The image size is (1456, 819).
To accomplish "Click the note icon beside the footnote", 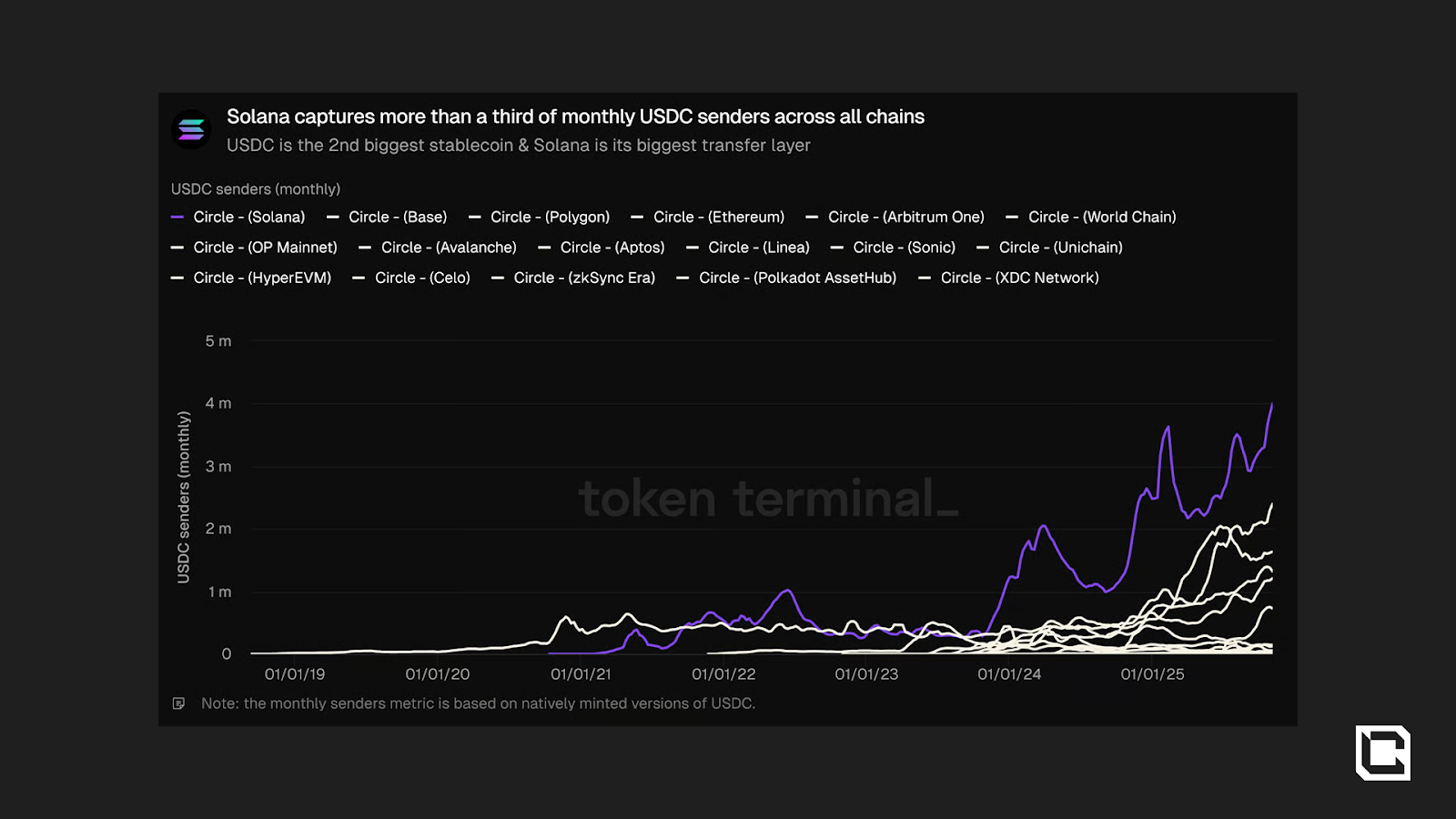I will 179,703.
